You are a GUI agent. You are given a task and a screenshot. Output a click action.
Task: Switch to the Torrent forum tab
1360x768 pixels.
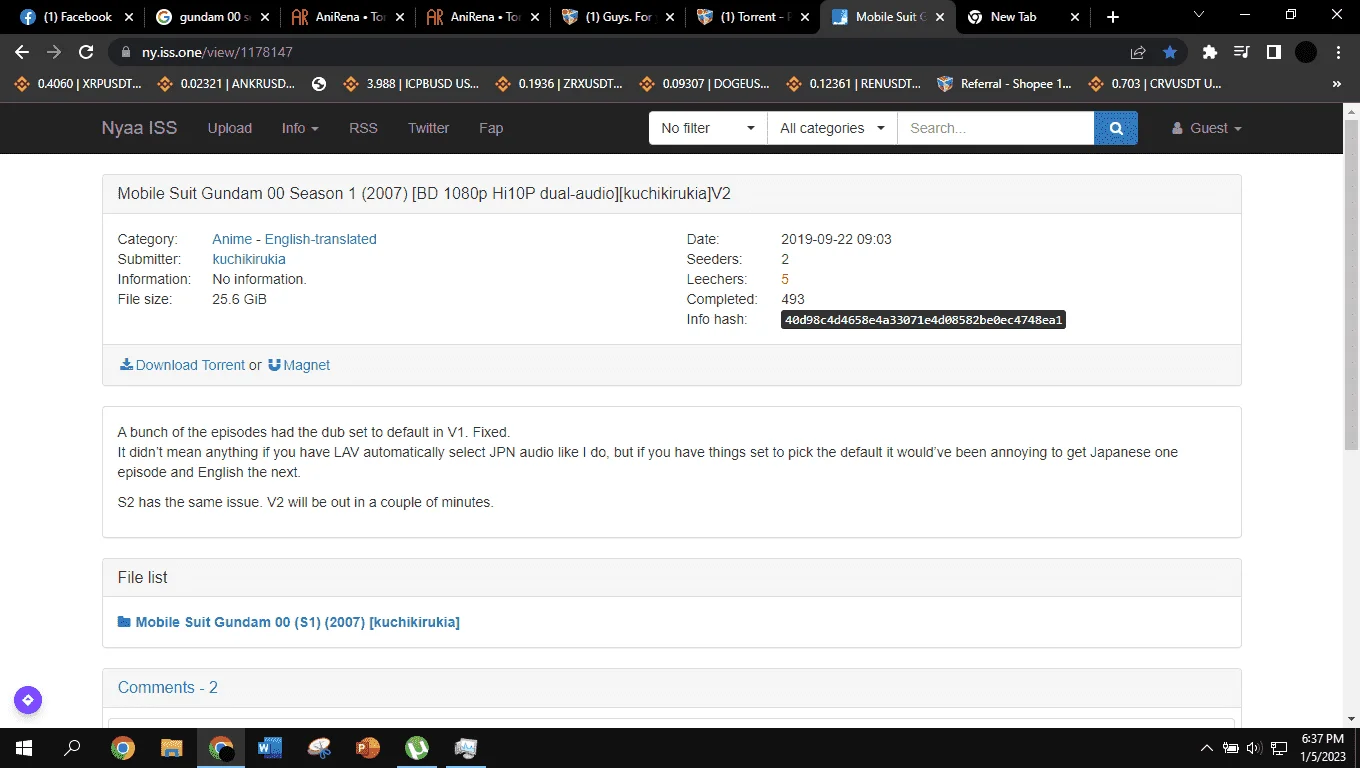coord(752,17)
